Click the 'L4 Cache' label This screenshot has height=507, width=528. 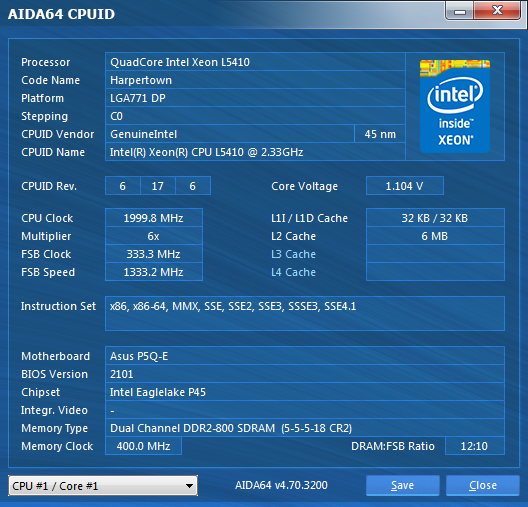[x=293, y=272]
